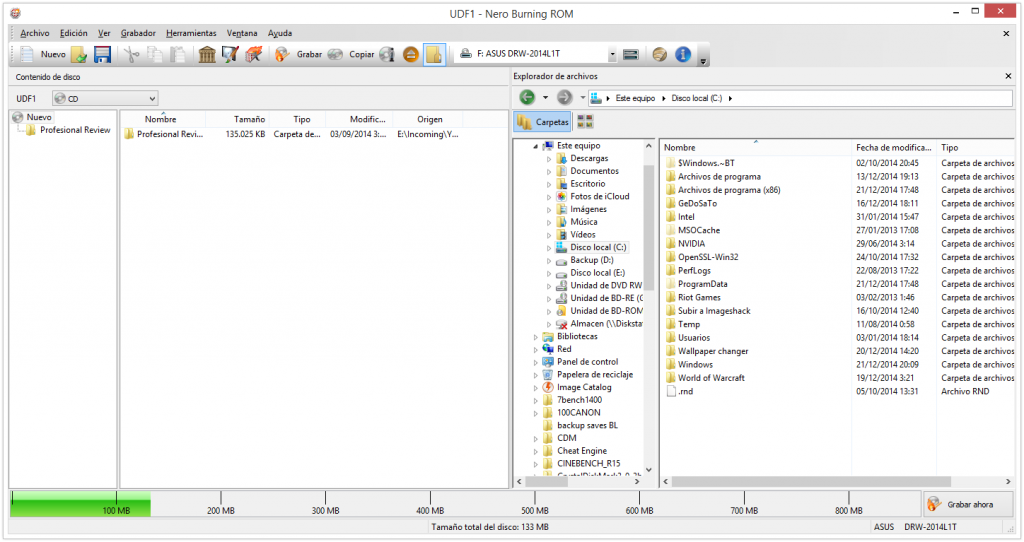Open the Nero Express brick icon
Viewport: 1024px width, 542px height.
point(253,54)
